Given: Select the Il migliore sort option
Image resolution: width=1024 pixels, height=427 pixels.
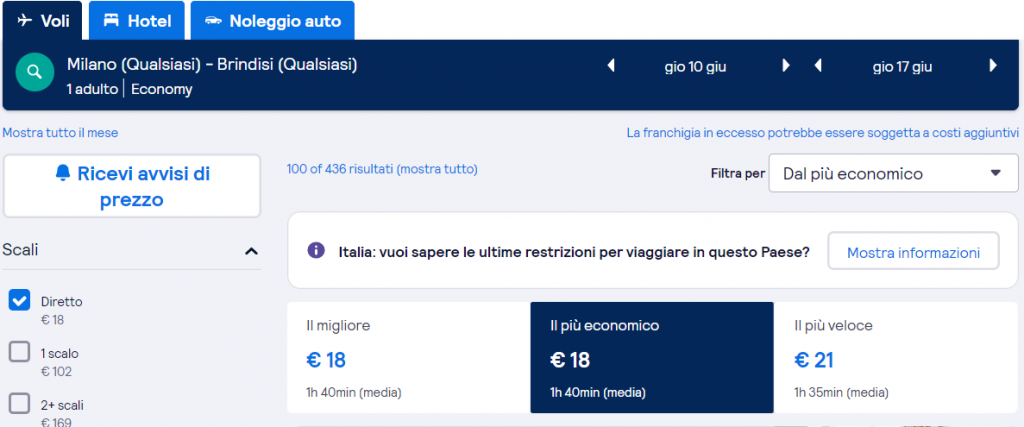Looking at the screenshot, I should pos(408,357).
